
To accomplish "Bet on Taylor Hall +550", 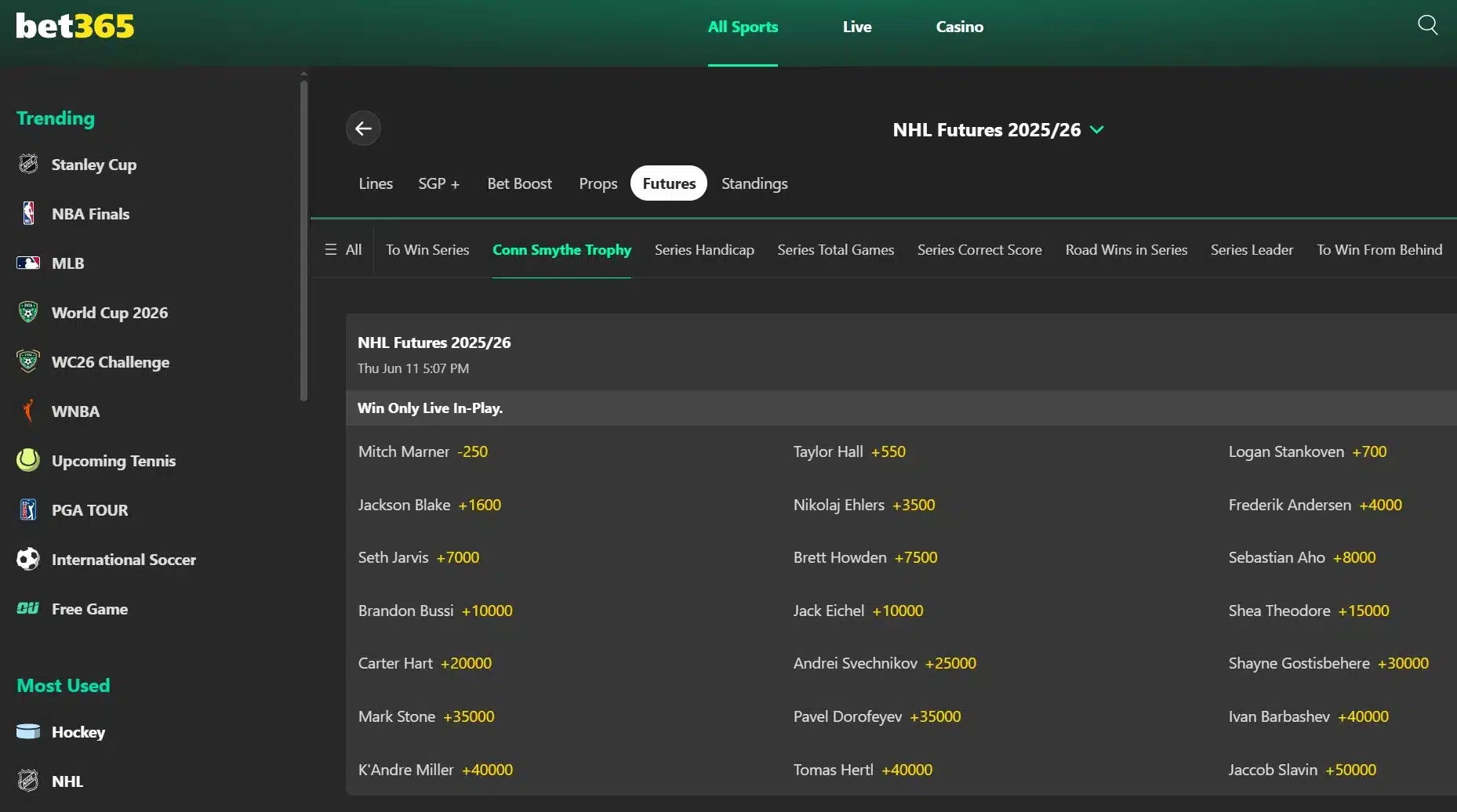I will pyautogui.click(x=849, y=451).
